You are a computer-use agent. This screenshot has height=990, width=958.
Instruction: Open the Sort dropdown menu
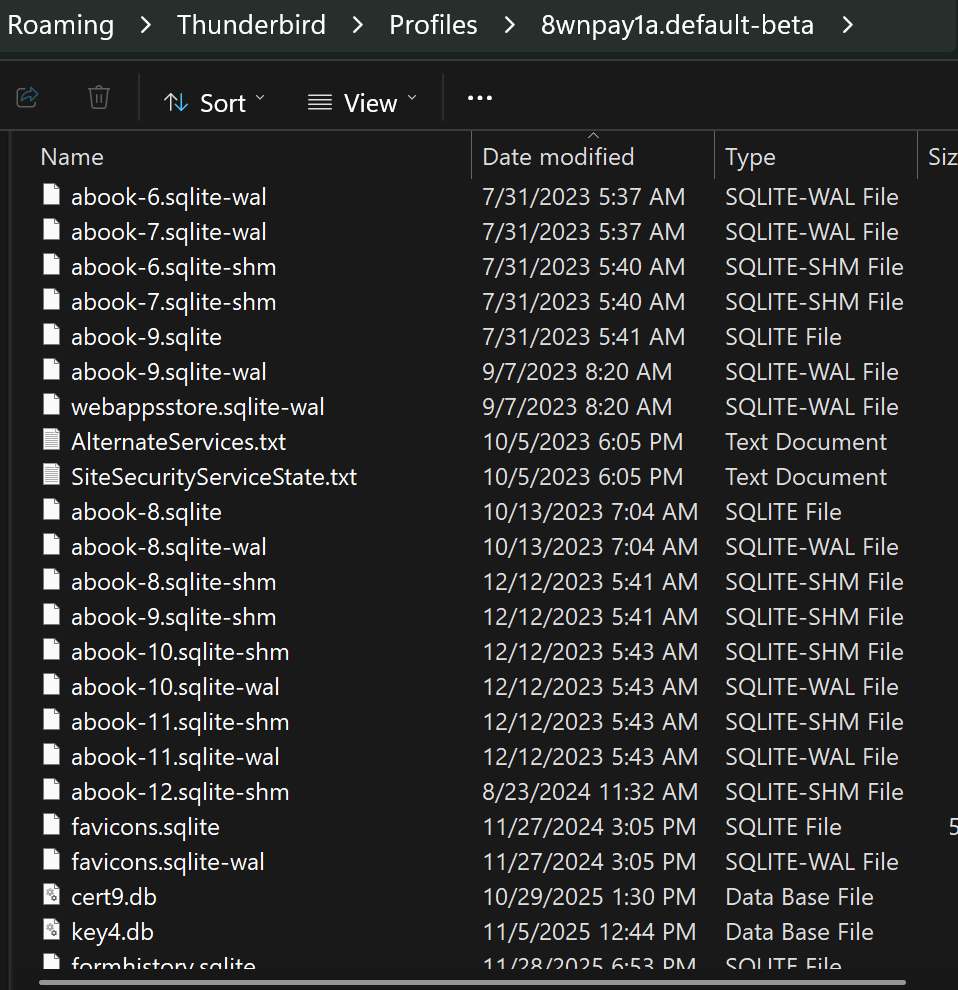(214, 102)
